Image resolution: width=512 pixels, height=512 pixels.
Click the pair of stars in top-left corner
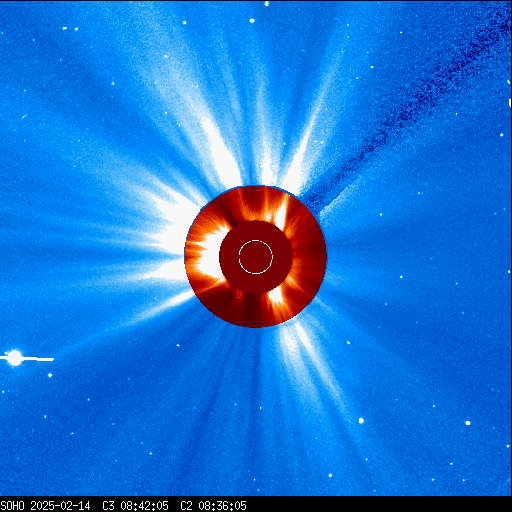tap(70, 29)
